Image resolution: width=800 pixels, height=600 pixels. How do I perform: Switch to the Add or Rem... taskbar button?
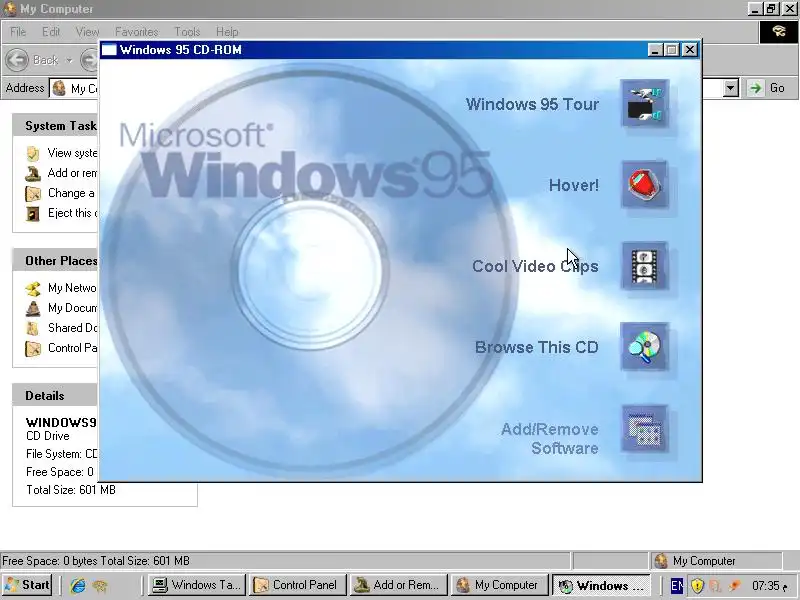(x=399, y=585)
